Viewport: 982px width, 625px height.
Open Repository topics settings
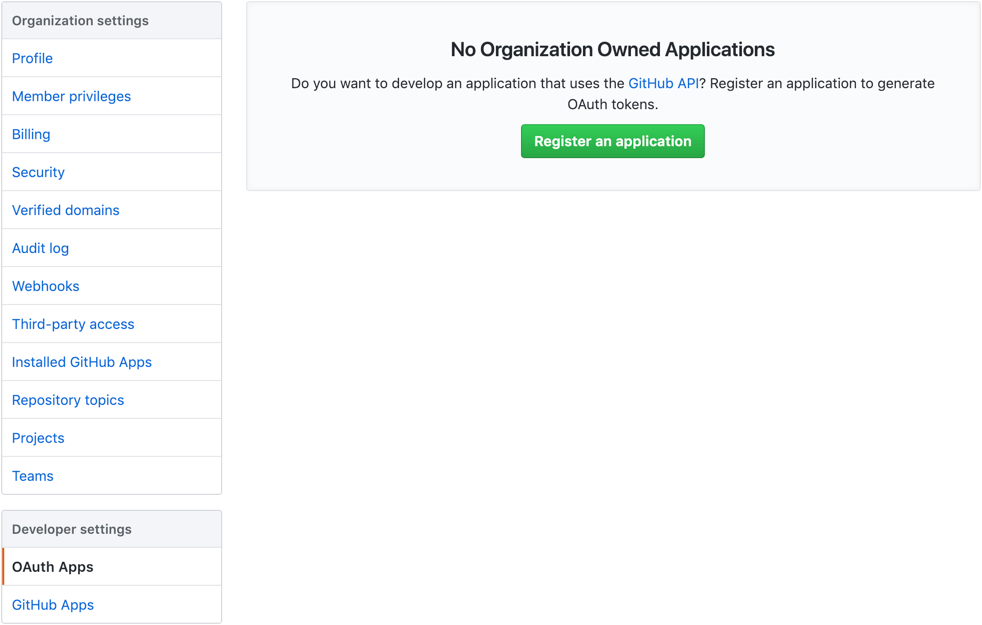(x=67, y=399)
